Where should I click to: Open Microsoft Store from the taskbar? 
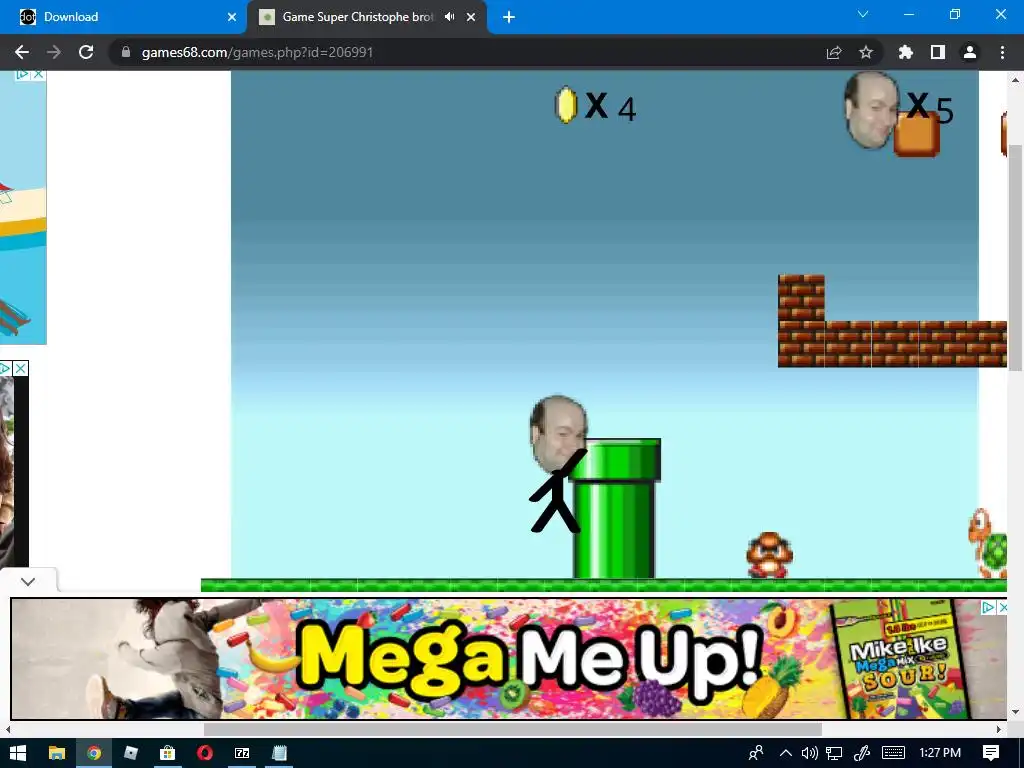[168, 753]
